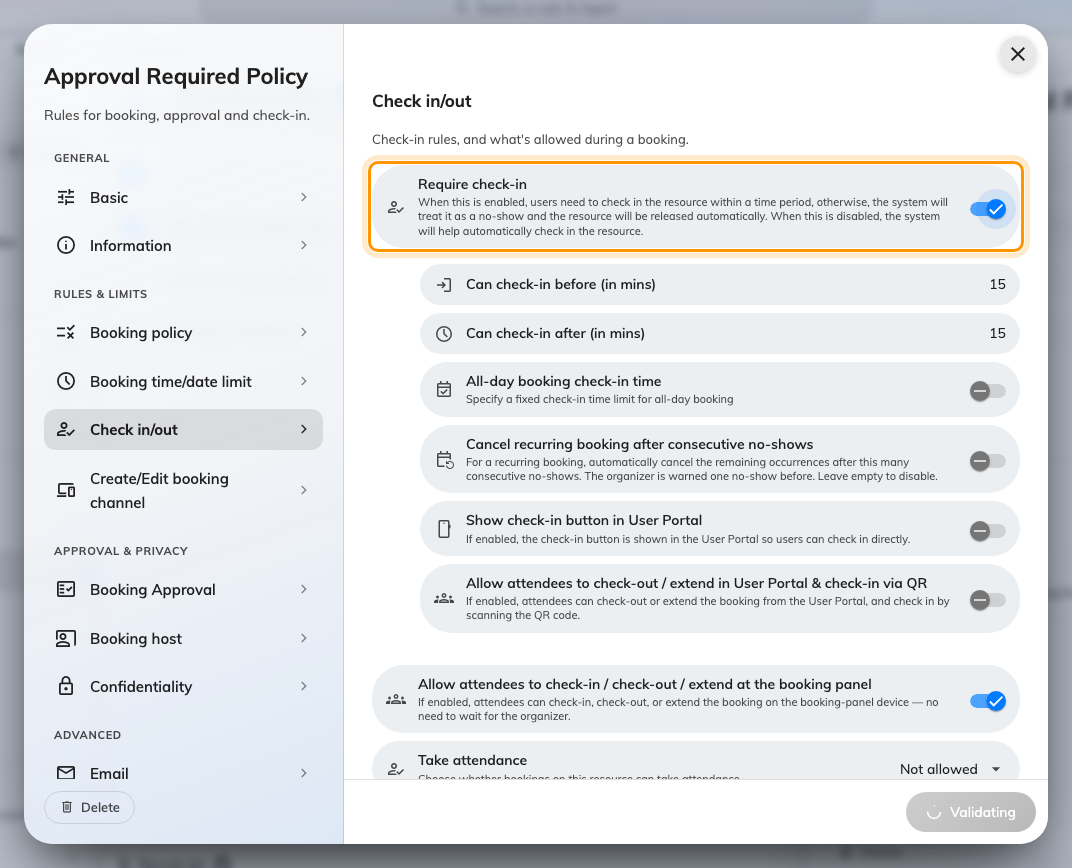Open the Take attendance Not allowed dropdown
Screen dimensions: 1072x868
(950, 769)
